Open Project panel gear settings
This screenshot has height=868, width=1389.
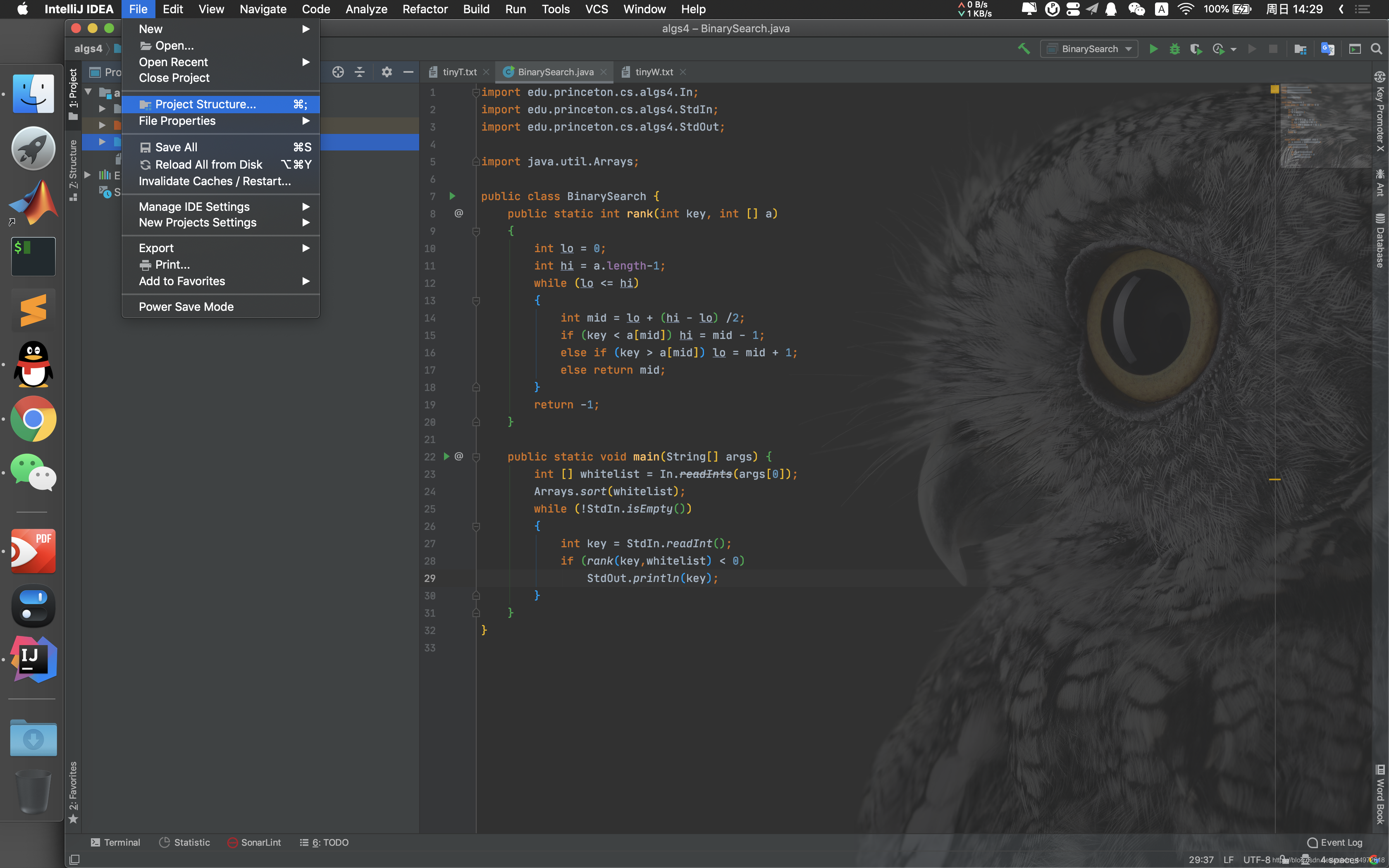click(x=387, y=72)
